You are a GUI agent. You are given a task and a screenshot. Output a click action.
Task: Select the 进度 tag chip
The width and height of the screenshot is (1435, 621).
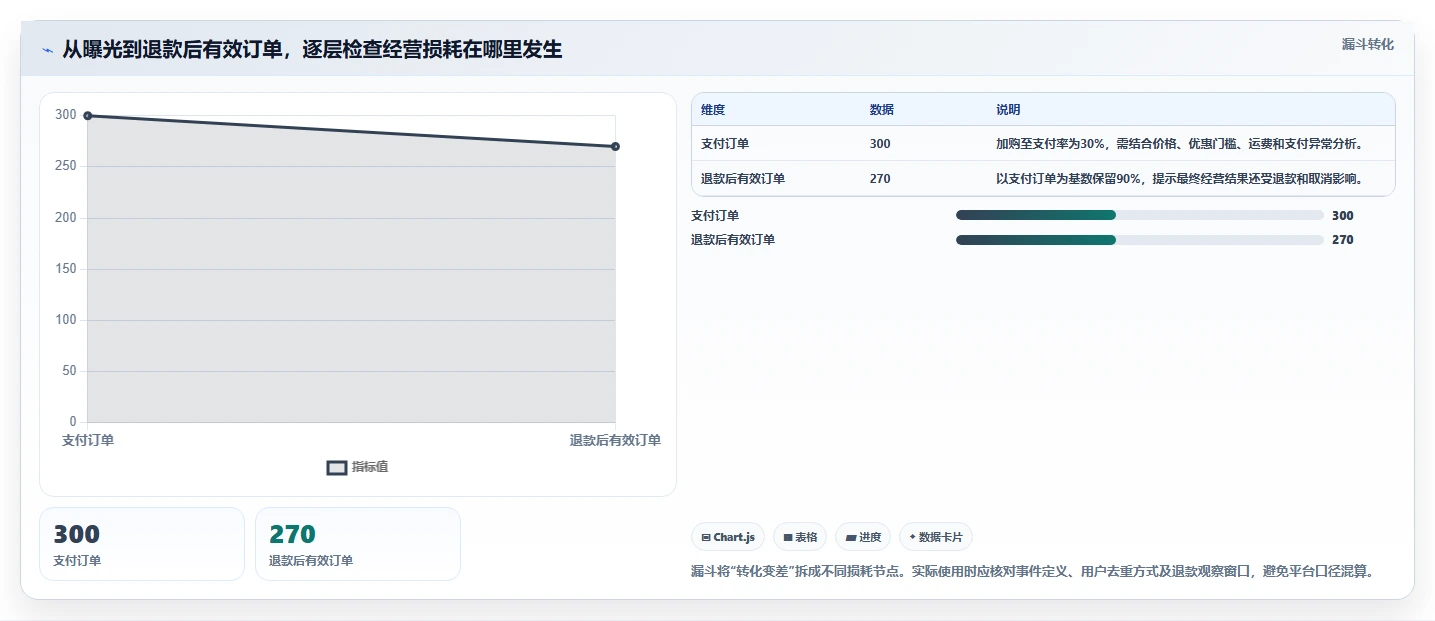tap(863, 537)
